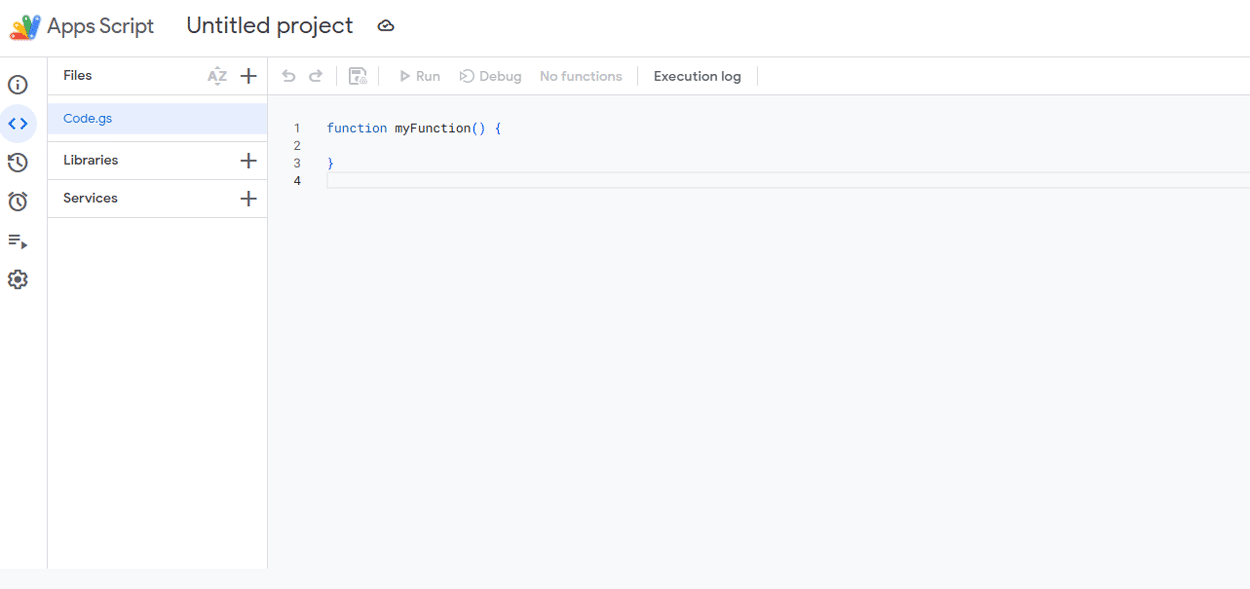
Task: Add a library with the Libraries plus
Action: (x=248, y=160)
